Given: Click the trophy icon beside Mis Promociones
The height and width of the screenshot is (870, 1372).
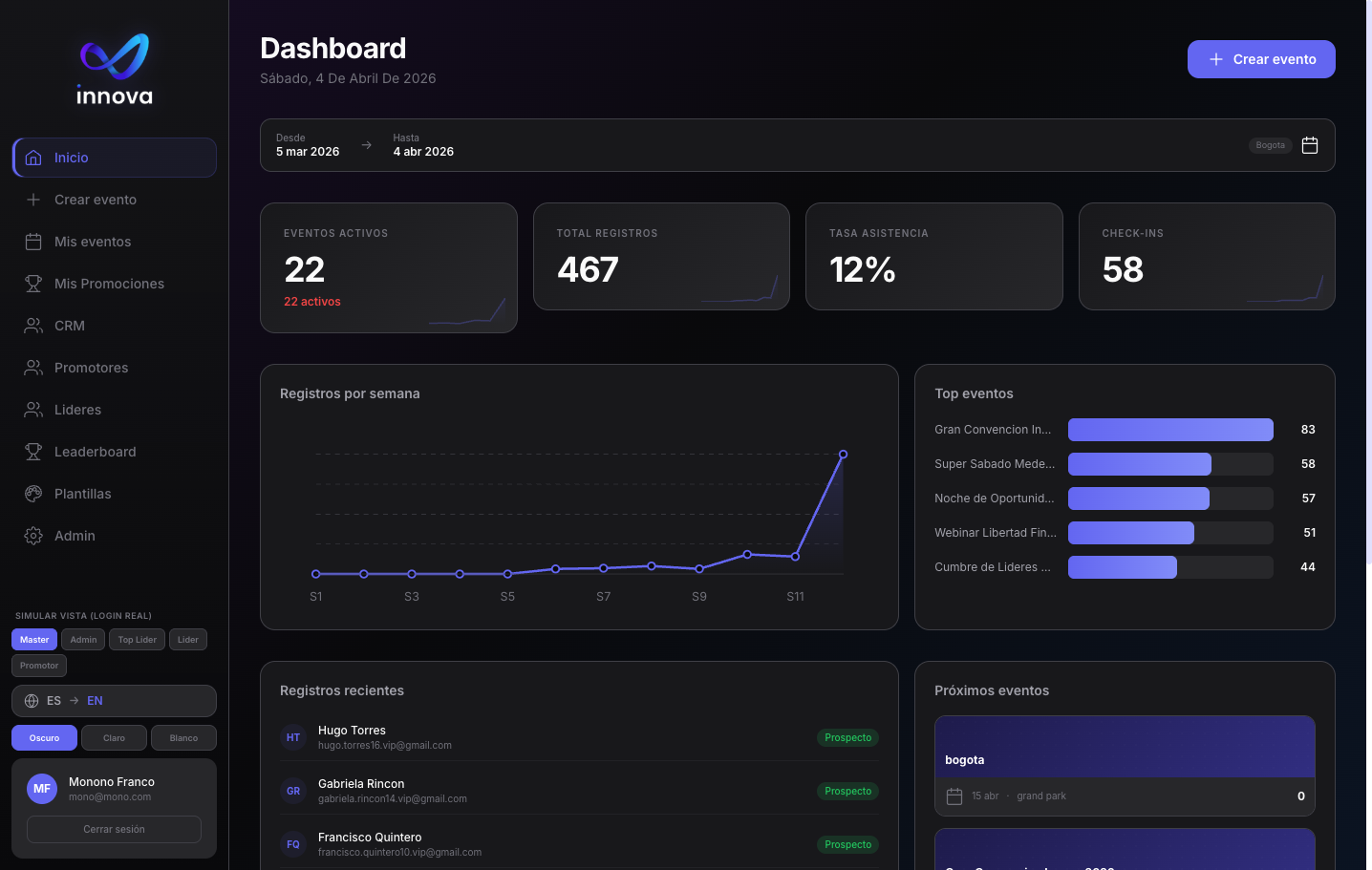Looking at the screenshot, I should [x=33, y=284].
